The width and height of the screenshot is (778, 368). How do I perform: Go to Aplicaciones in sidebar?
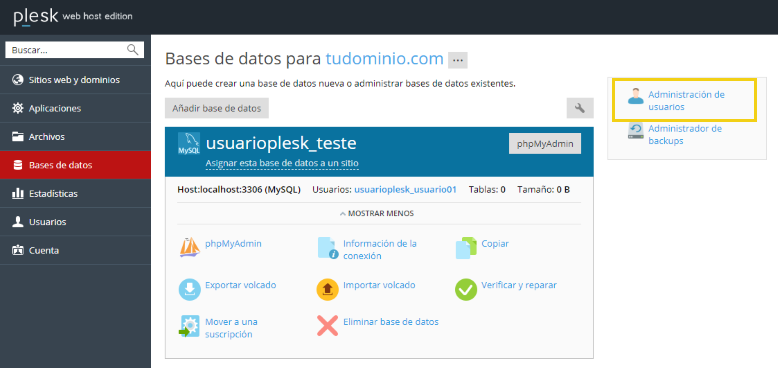coord(75,108)
